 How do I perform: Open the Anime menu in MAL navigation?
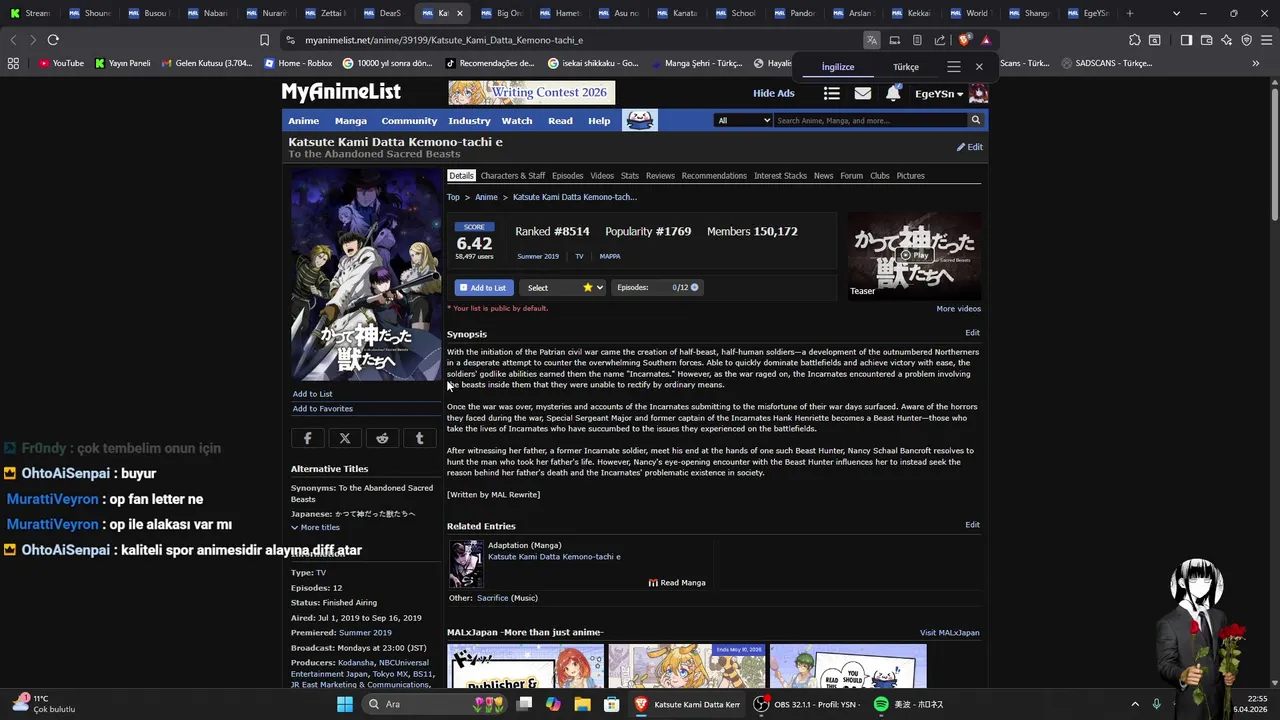point(304,120)
